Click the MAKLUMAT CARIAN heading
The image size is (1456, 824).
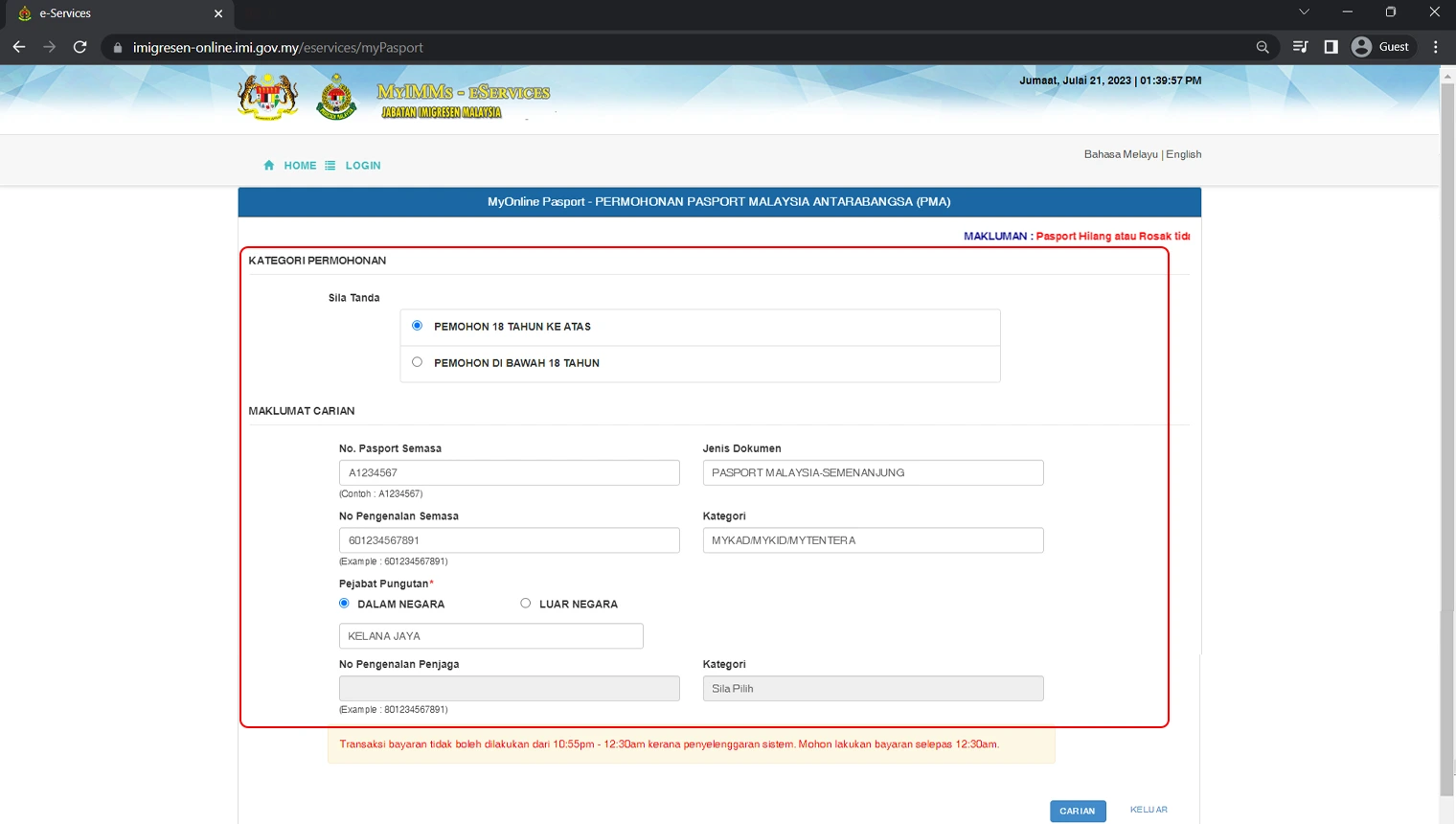coord(302,411)
